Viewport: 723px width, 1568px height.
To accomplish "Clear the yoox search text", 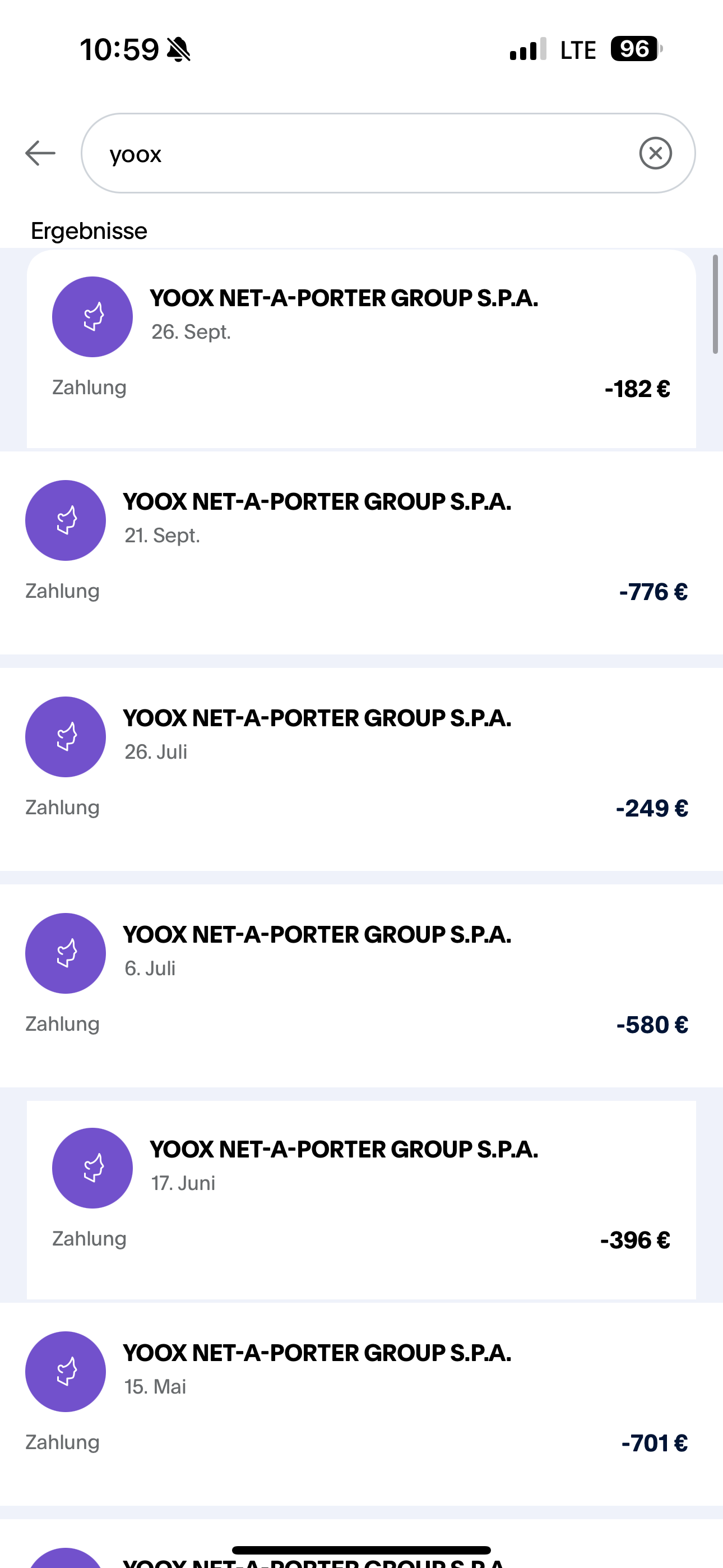I will coord(655,153).
